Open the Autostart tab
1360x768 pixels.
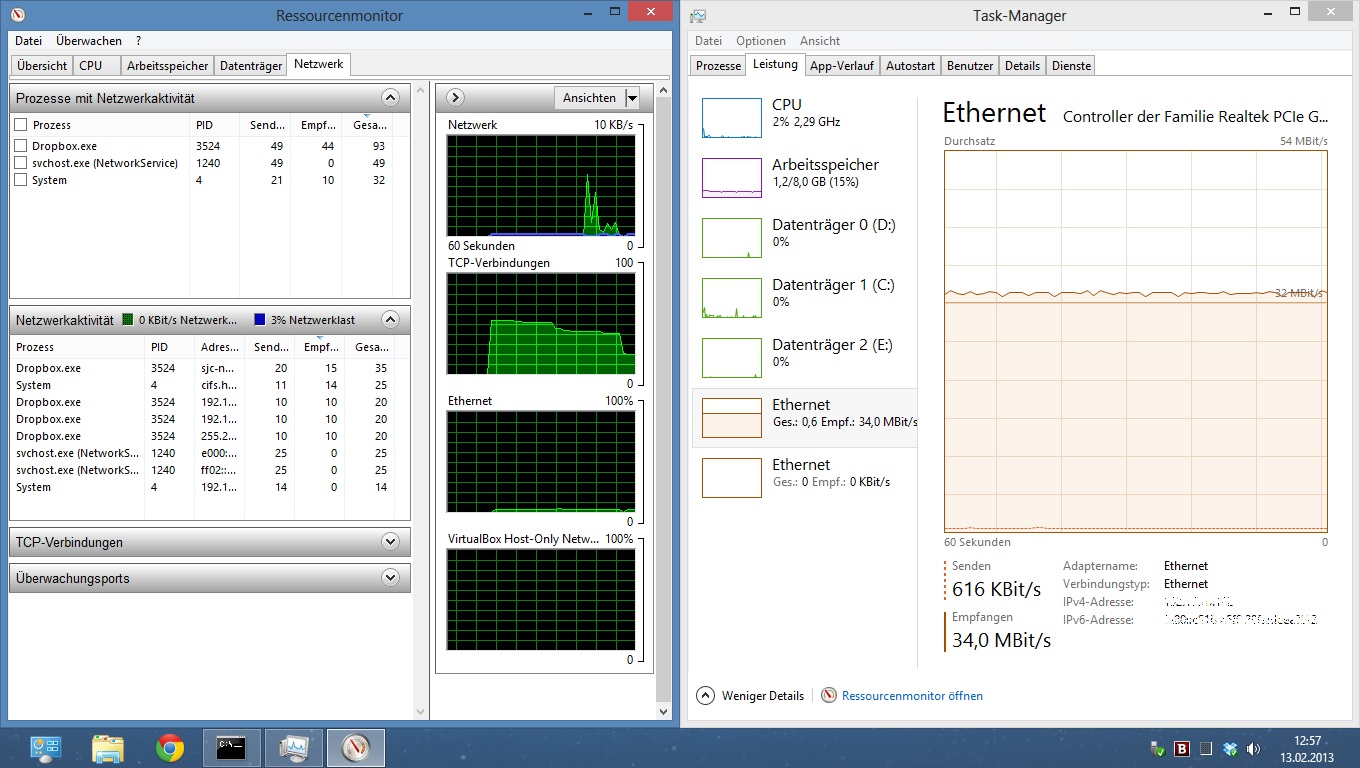[910, 65]
